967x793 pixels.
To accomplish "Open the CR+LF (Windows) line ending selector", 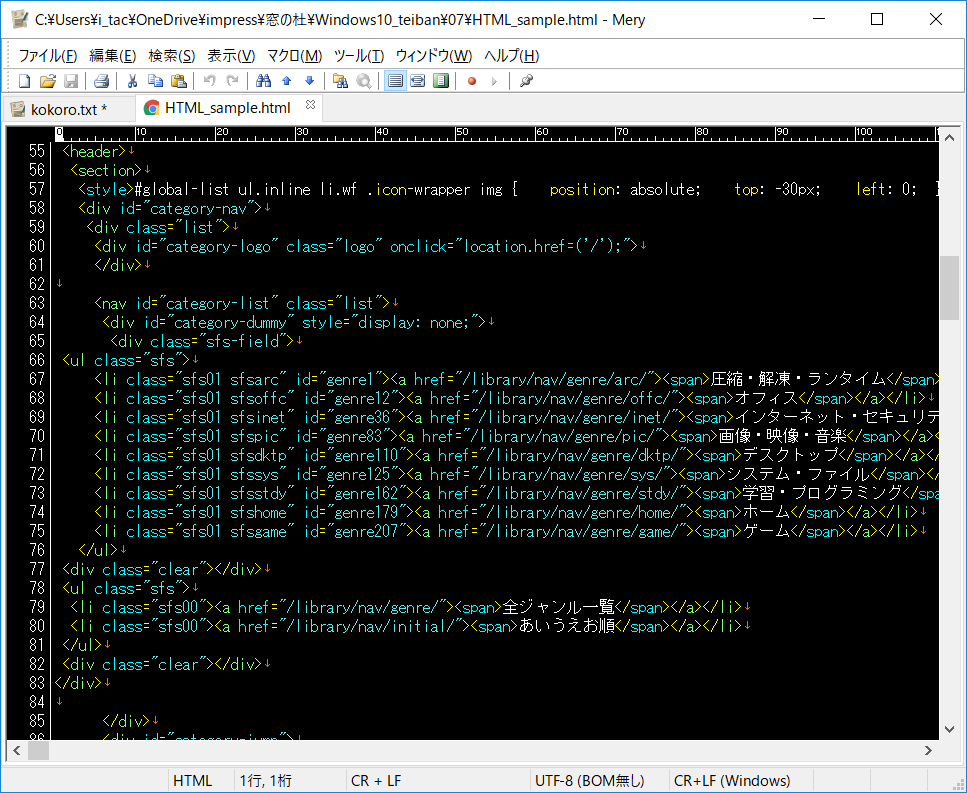I will [x=731, y=781].
